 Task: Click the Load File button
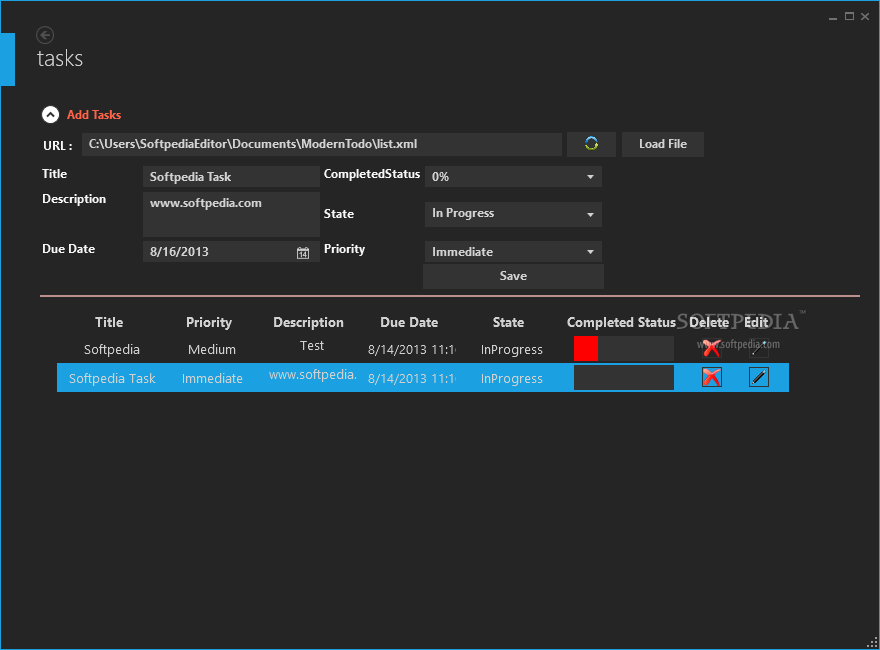click(x=663, y=144)
